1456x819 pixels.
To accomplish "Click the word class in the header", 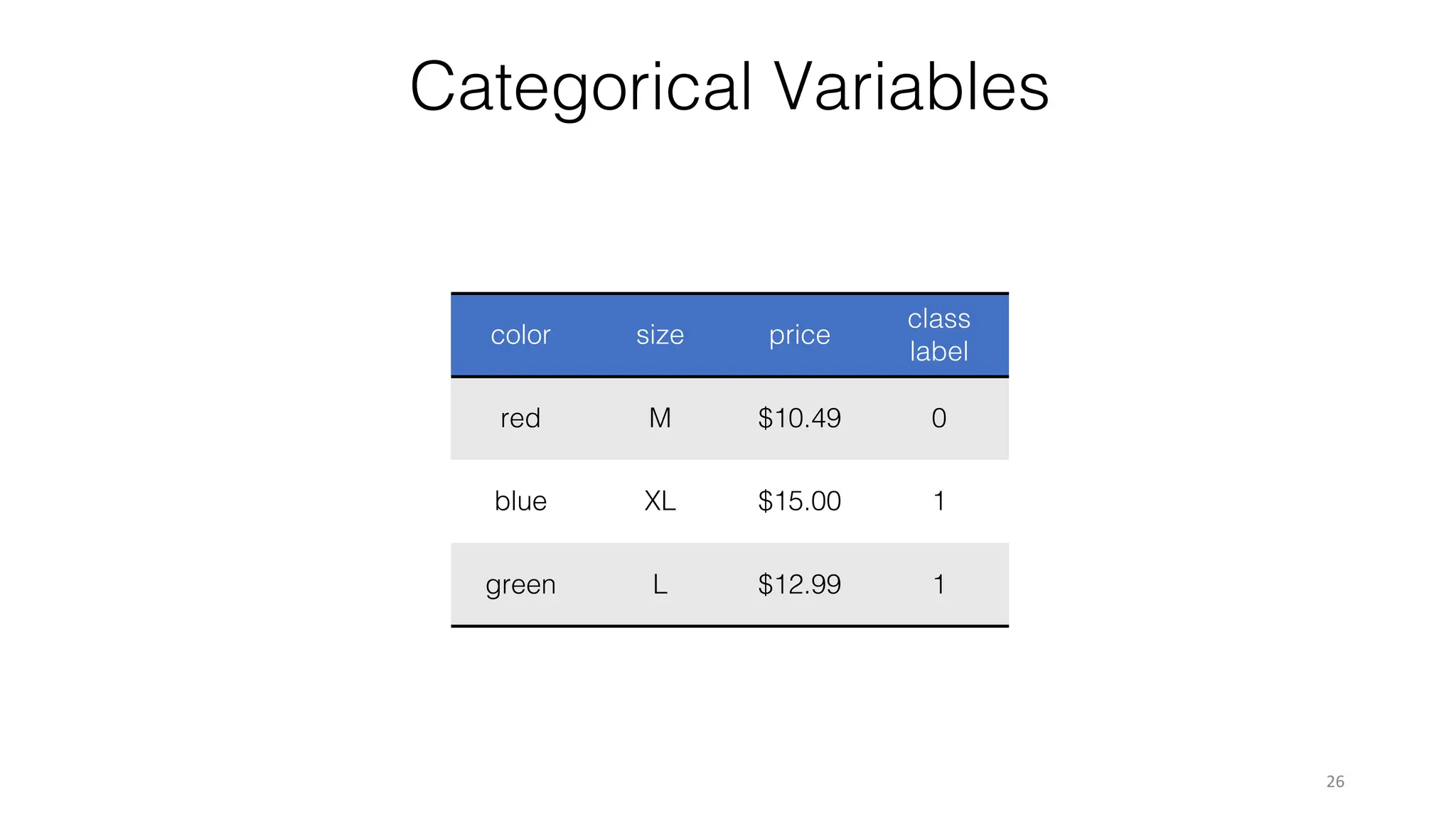I will tap(938, 318).
